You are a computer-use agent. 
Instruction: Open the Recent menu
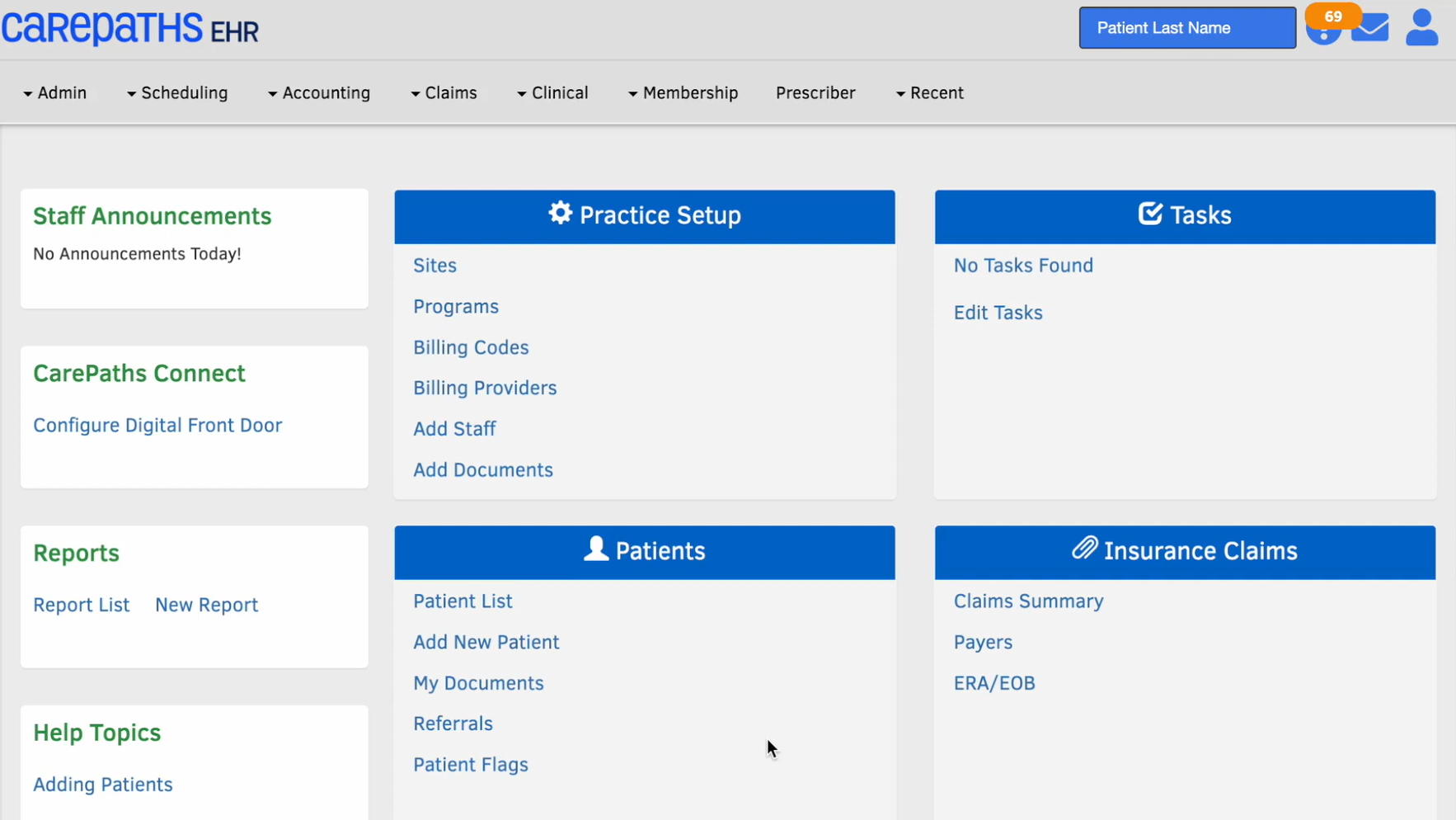(929, 93)
